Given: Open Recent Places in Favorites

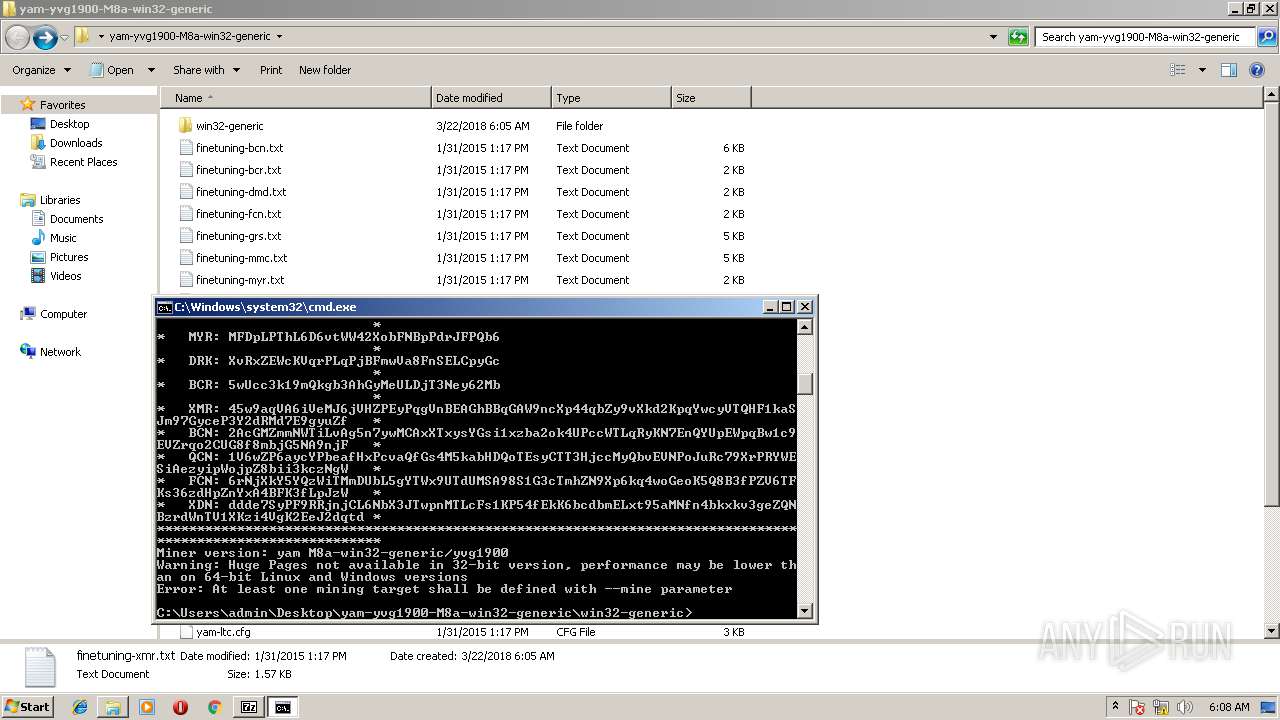Looking at the screenshot, I should pos(83,162).
